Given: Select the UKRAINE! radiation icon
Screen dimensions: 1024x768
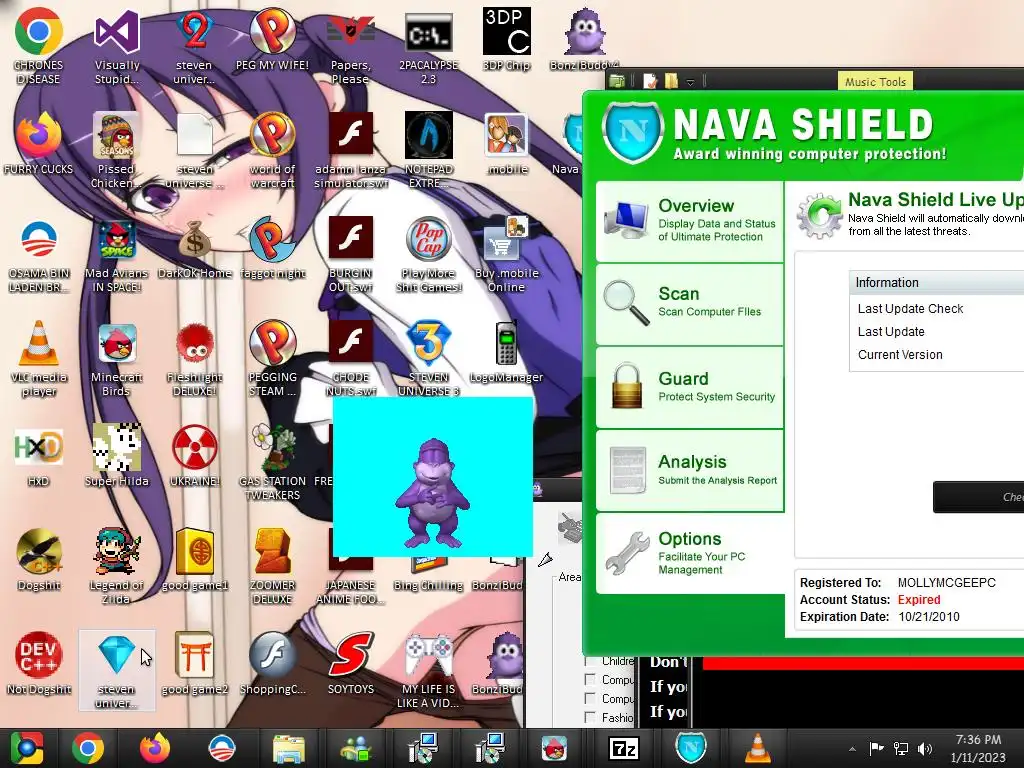Looking at the screenshot, I should click(195, 456).
